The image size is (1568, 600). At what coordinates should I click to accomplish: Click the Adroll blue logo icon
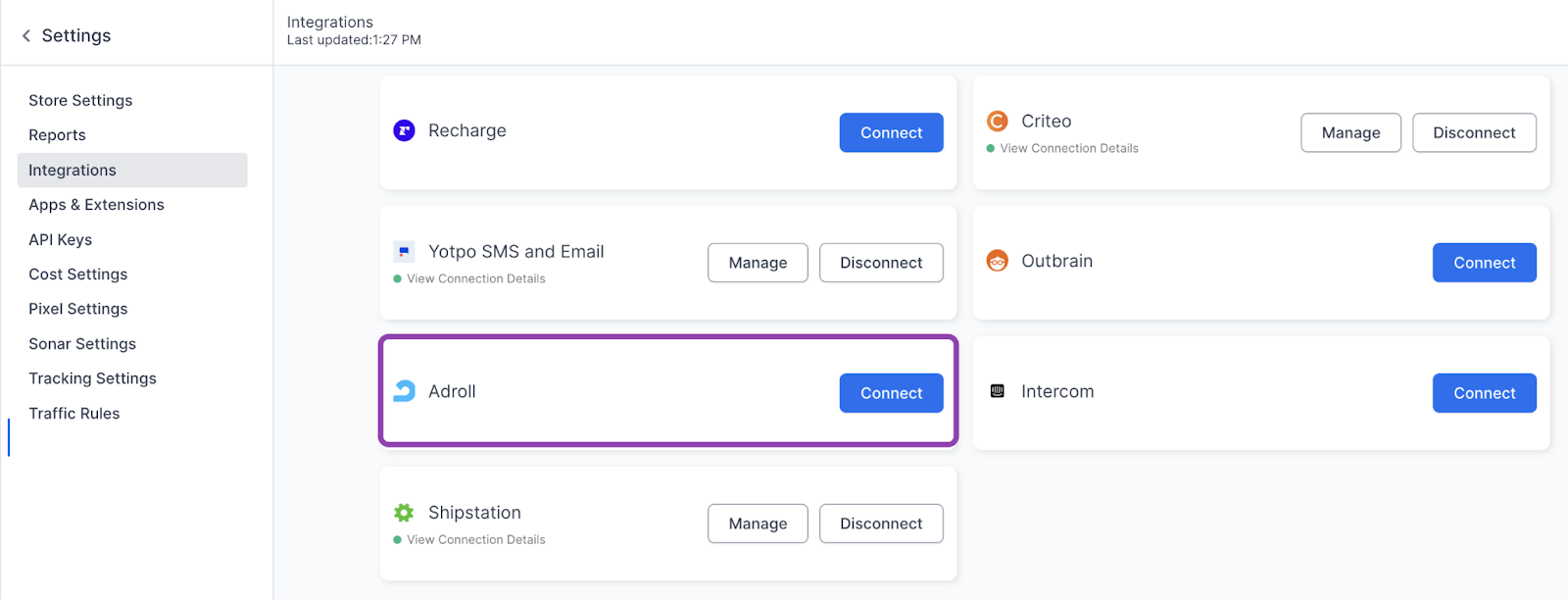tap(404, 391)
